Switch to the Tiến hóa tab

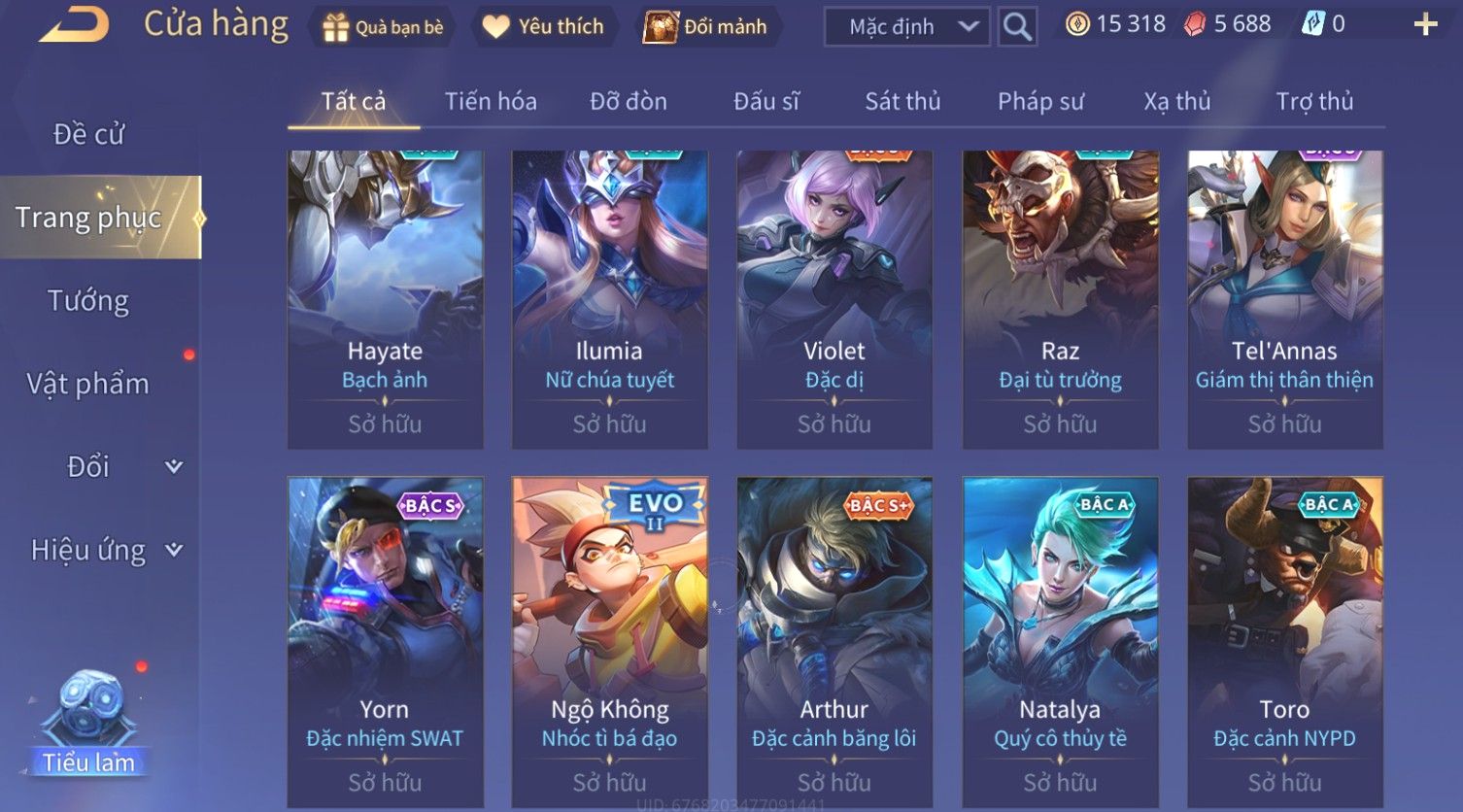coord(491,101)
